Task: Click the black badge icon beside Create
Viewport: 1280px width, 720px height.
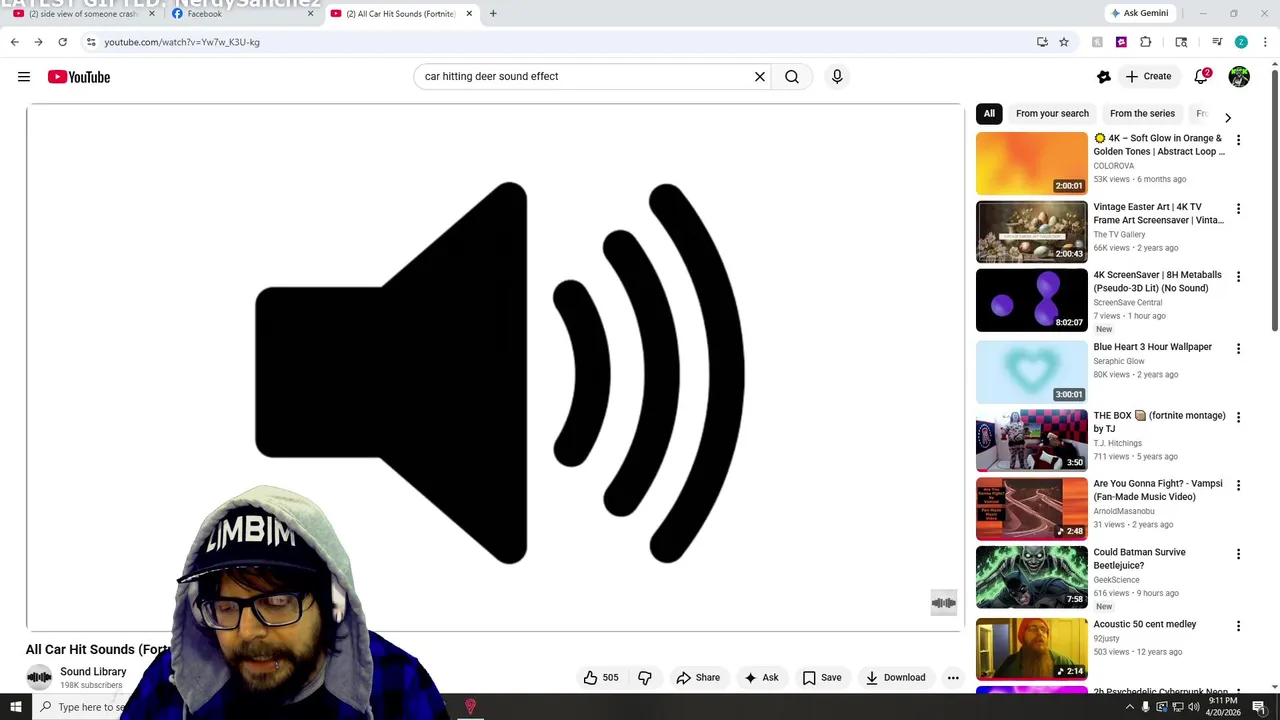Action: [1104, 76]
